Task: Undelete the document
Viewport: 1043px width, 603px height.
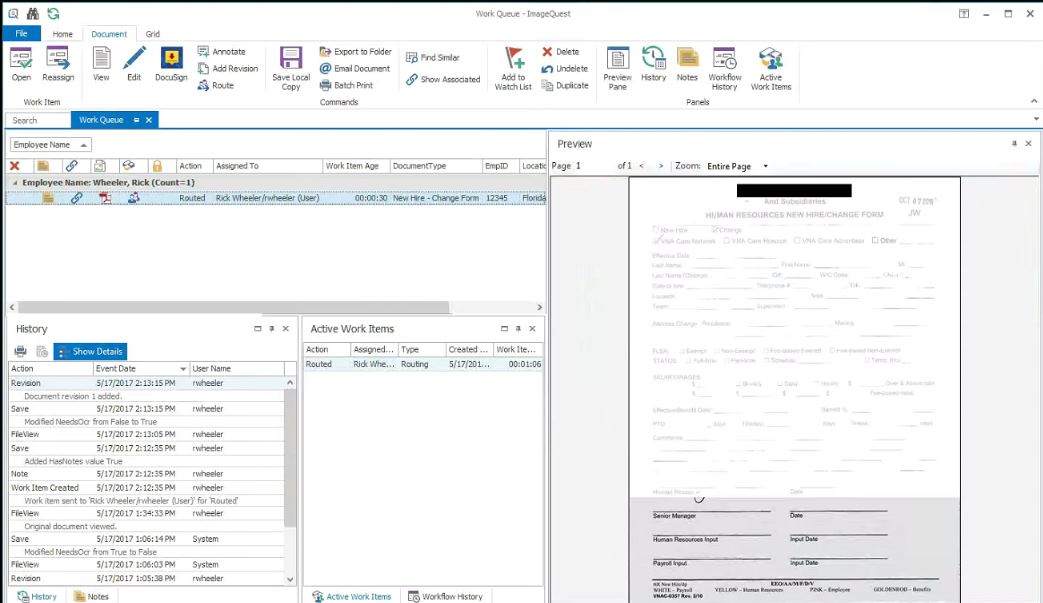Action: tap(565, 68)
